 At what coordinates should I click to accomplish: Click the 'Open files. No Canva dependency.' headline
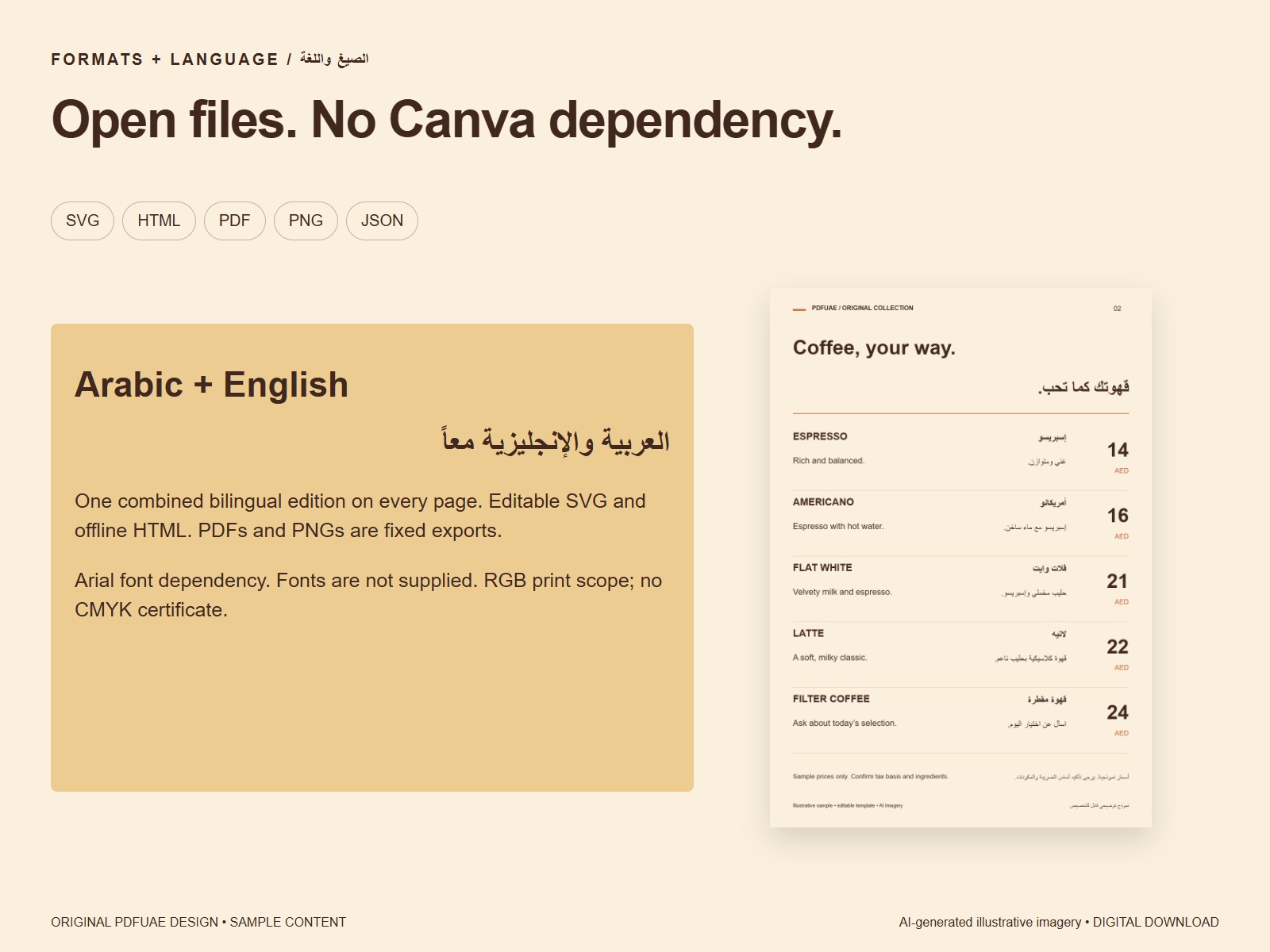pos(446,120)
